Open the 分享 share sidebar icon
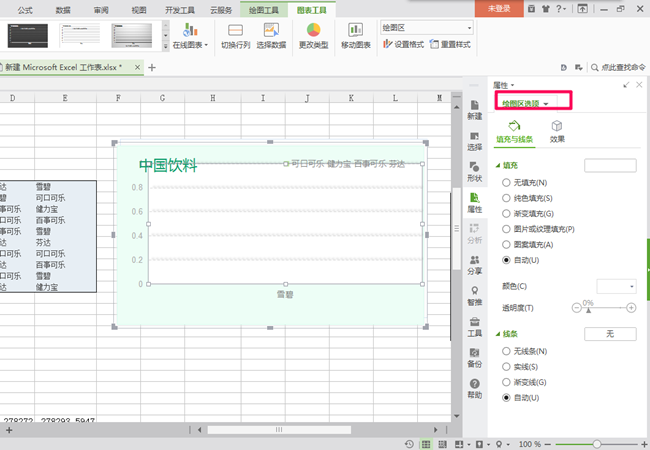 coord(475,265)
